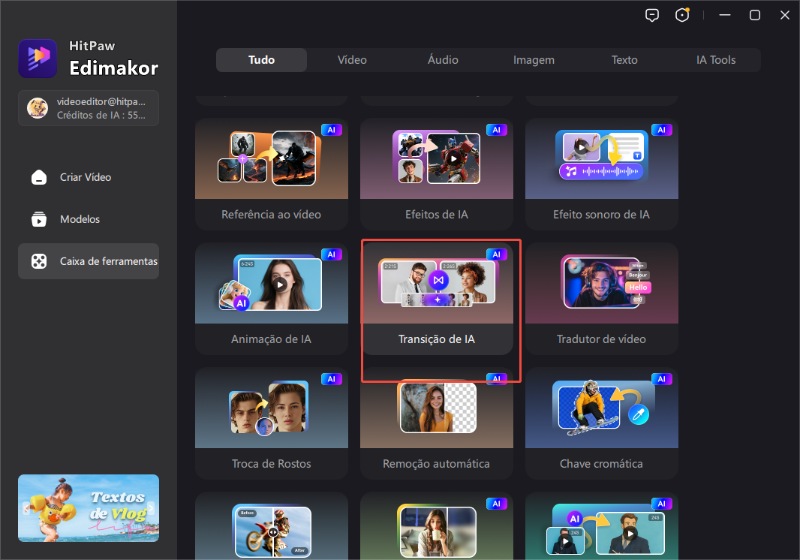Image resolution: width=800 pixels, height=560 pixels.
Task: Click the user avatar picture
Action: [37, 108]
